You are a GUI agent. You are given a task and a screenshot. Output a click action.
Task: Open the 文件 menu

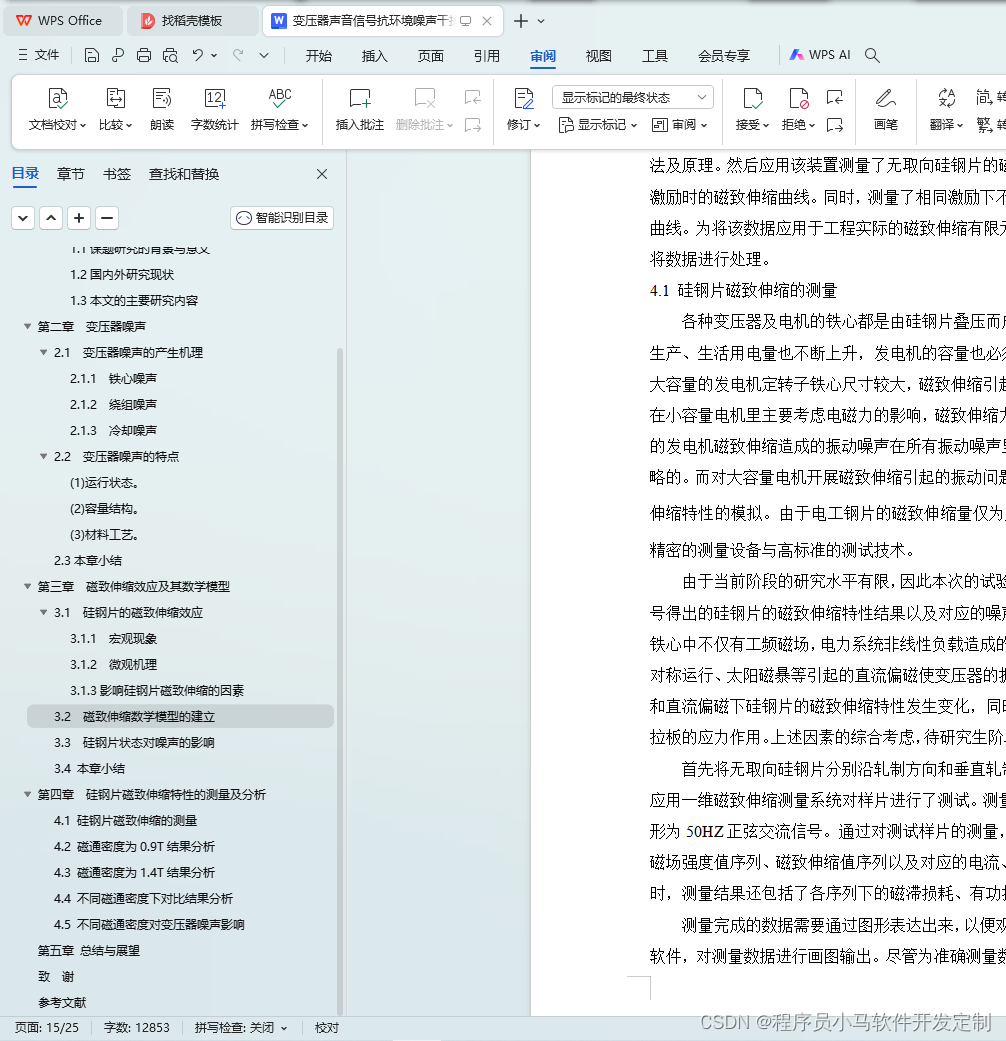[39, 55]
